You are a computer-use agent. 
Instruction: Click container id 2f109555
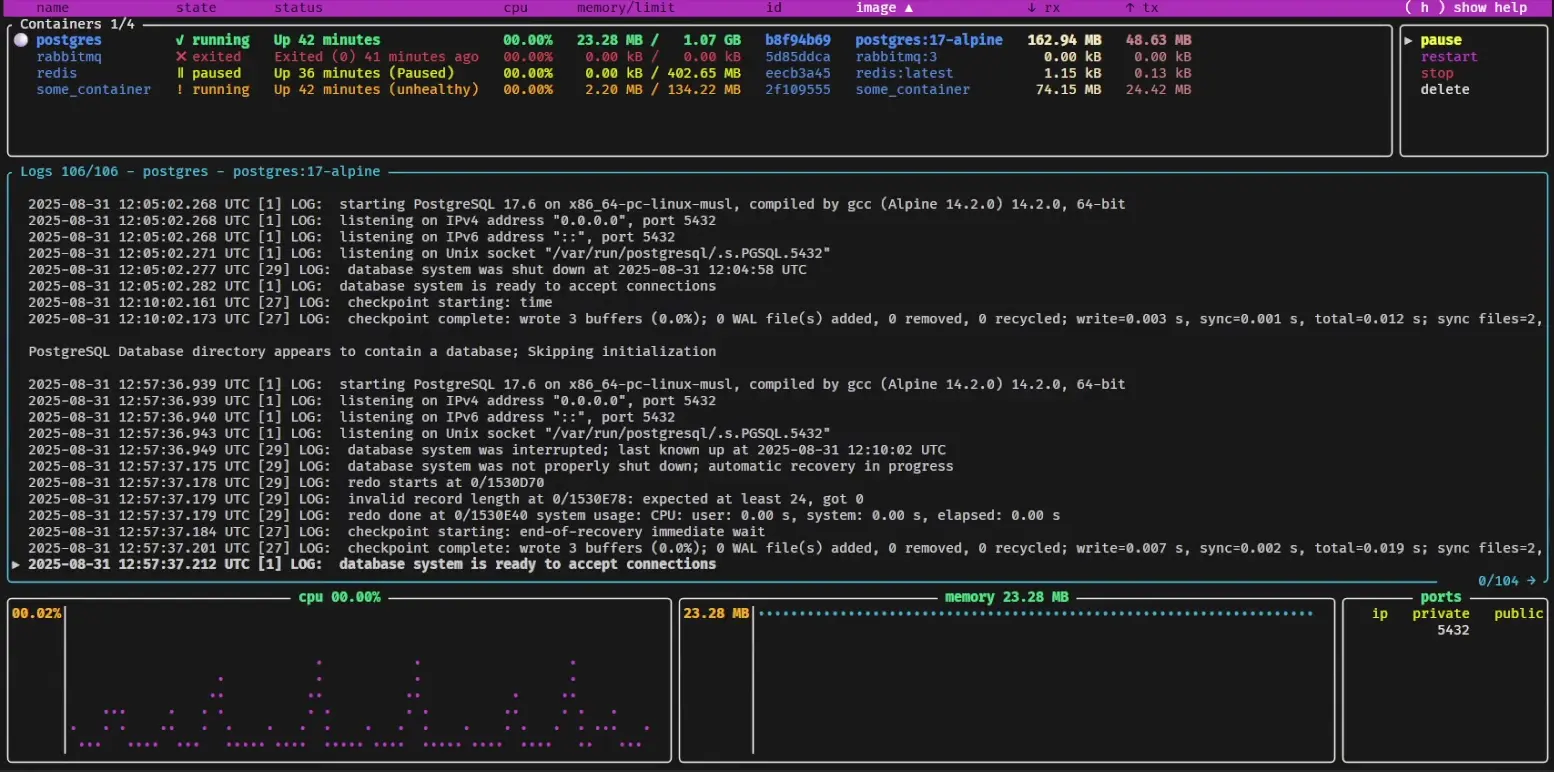point(797,89)
